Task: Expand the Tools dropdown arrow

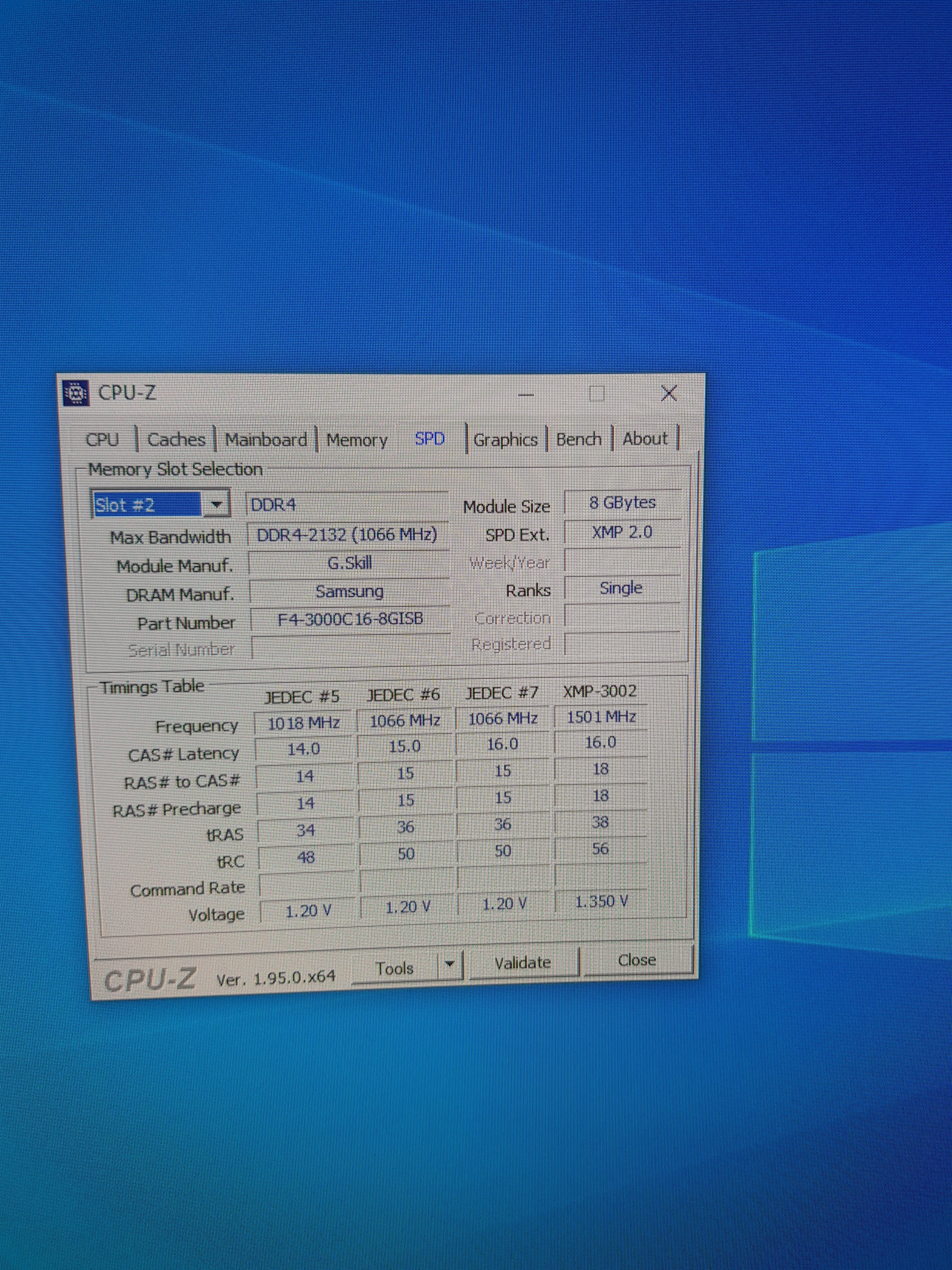Action: (x=450, y=964)
